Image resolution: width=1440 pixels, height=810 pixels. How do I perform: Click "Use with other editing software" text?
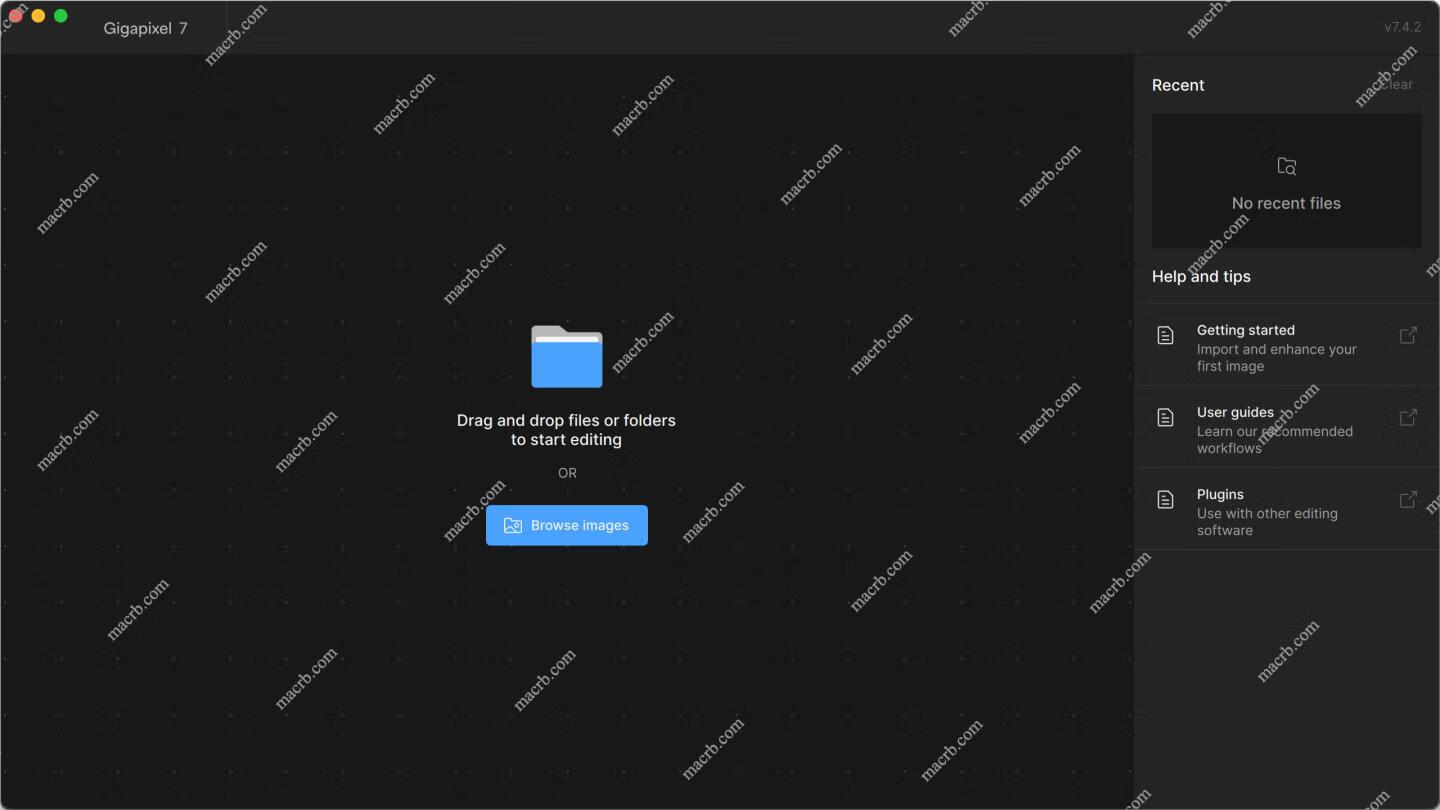point(1267,522)
